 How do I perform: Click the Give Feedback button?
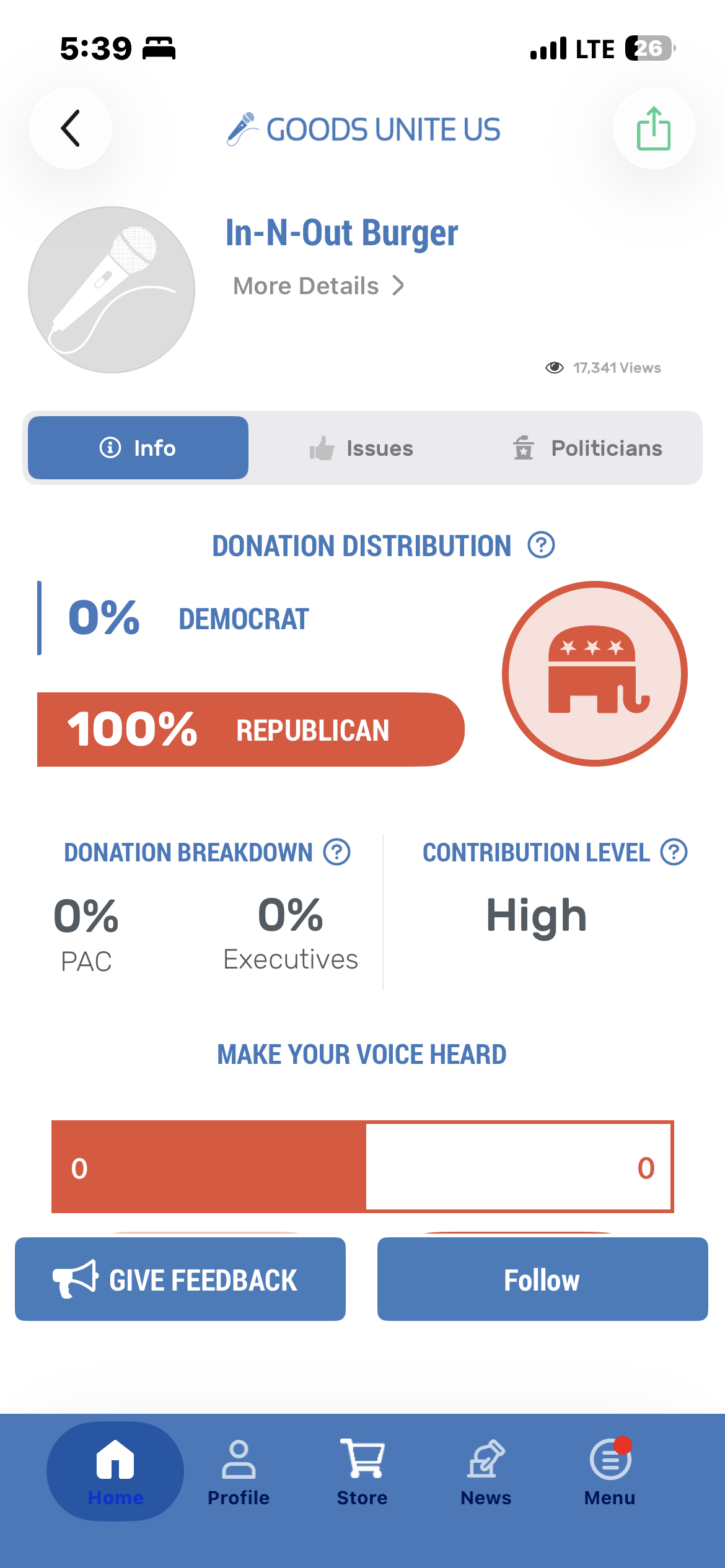(180, 1279)
